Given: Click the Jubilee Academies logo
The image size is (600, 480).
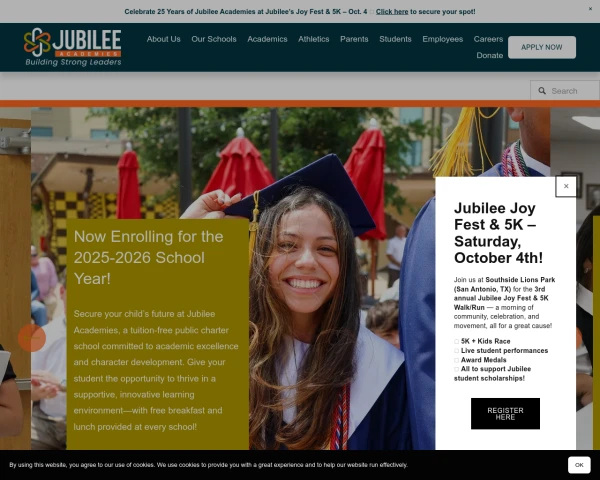Looking at the screenshot, I should 72,47.
